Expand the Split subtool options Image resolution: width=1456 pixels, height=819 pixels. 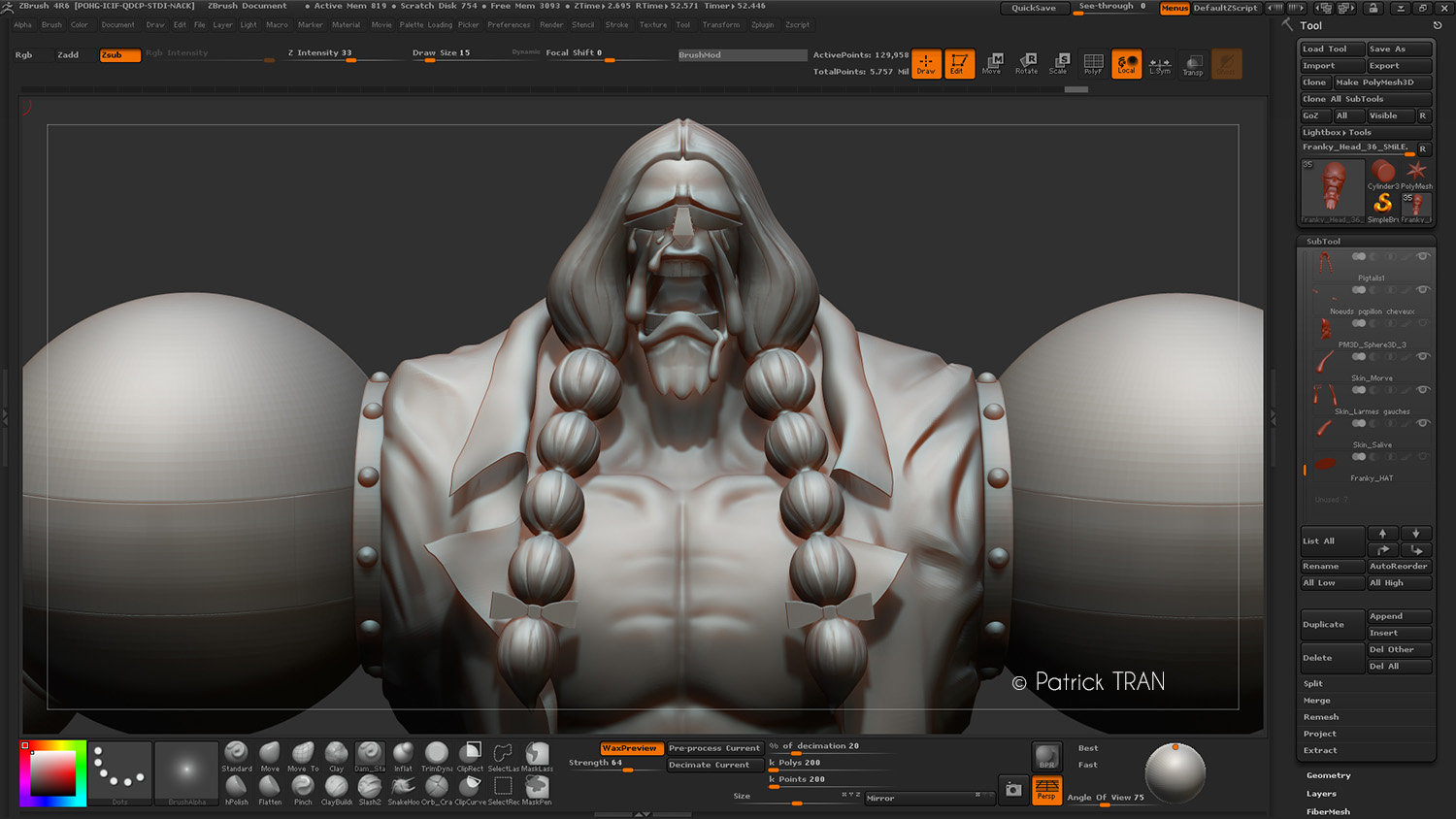coord(1313,683)
